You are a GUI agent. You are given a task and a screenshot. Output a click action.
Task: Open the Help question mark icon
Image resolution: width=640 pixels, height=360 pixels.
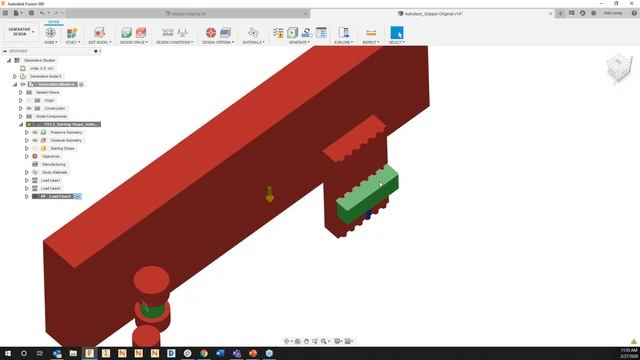tap(634, 13)
